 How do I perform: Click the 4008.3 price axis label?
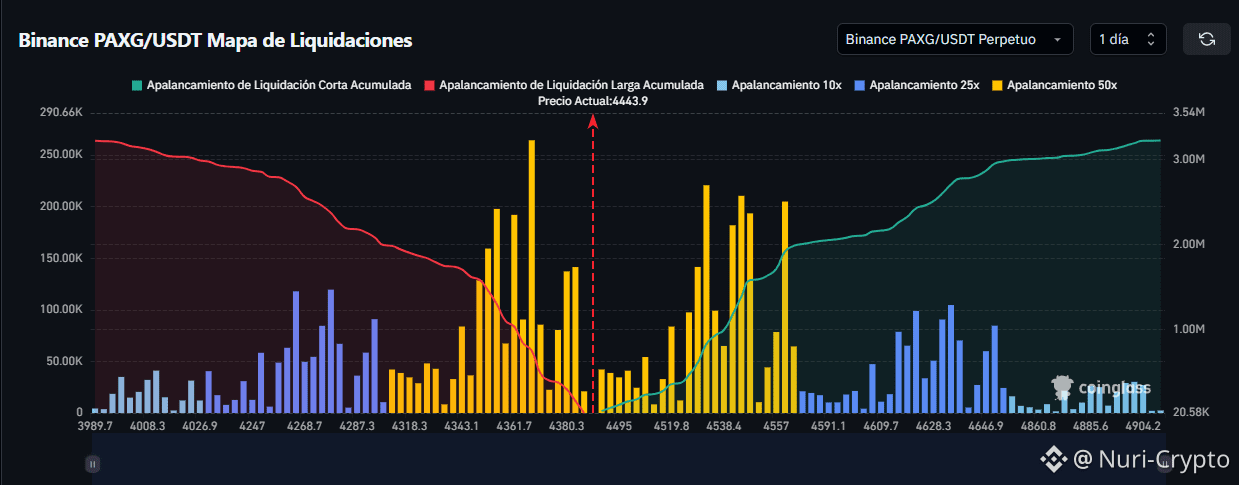coord(147,426)
